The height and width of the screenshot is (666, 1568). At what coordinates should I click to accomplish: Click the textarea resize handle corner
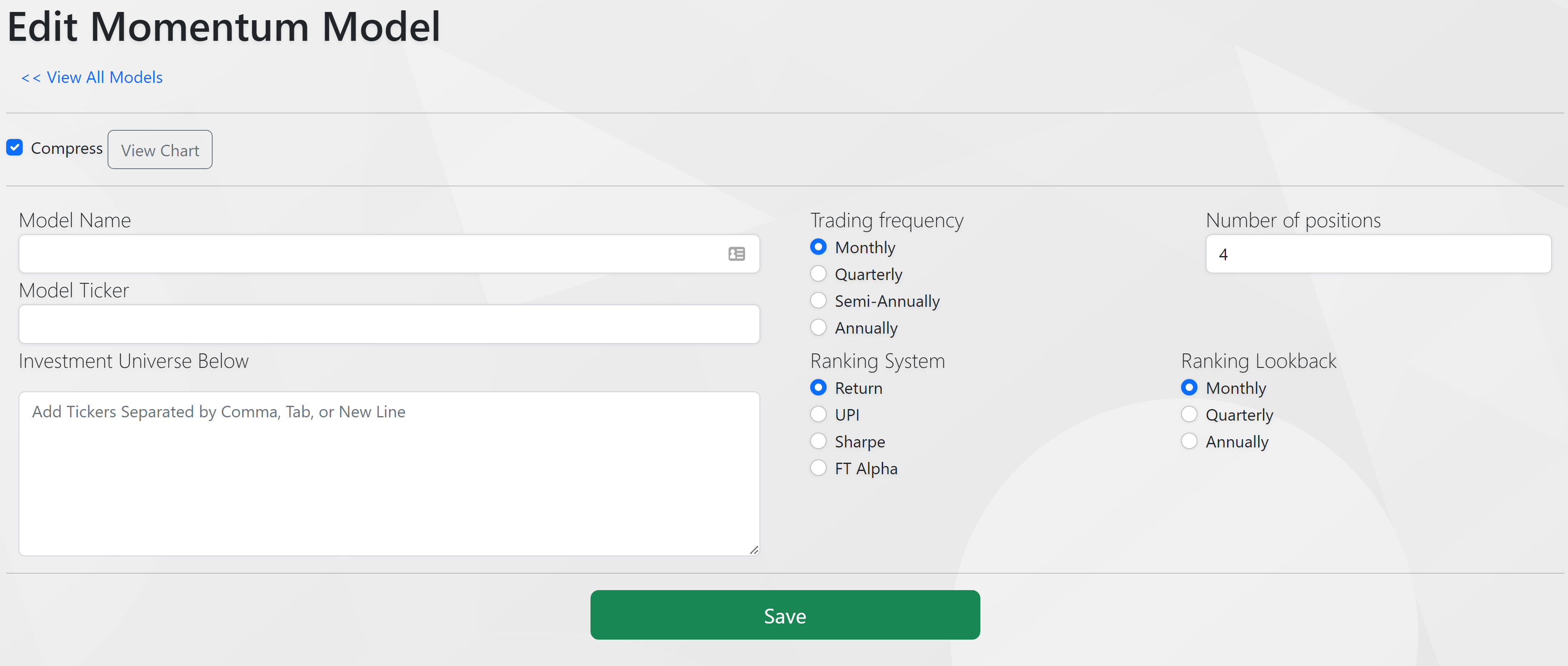754,550
